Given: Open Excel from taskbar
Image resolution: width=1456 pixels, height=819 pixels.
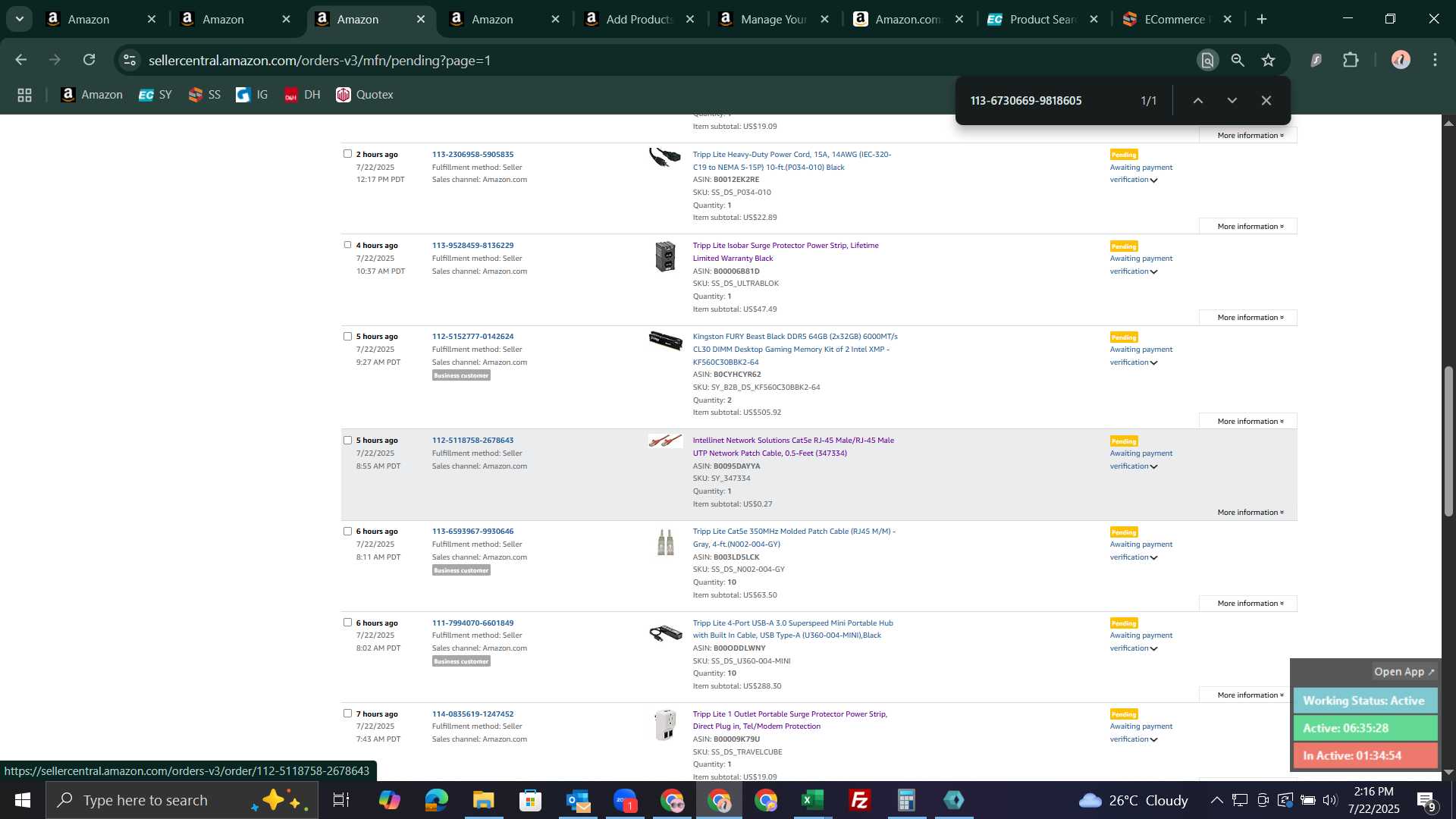Looking at the screenshot, I should (x=812, y=800).
